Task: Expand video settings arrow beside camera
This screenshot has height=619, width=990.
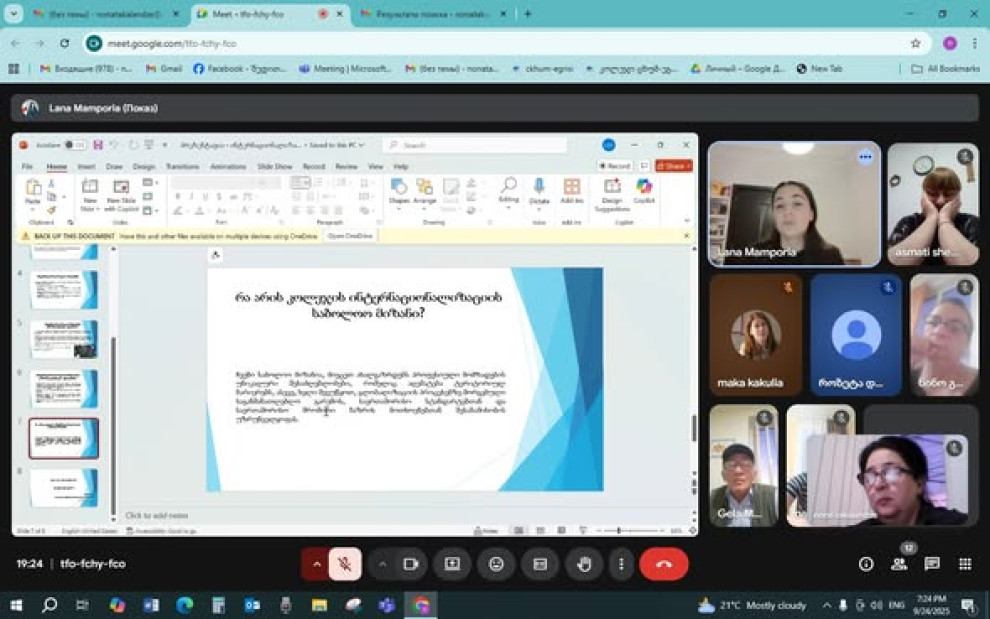Action: pyautogui.click(x=382, y=564)
